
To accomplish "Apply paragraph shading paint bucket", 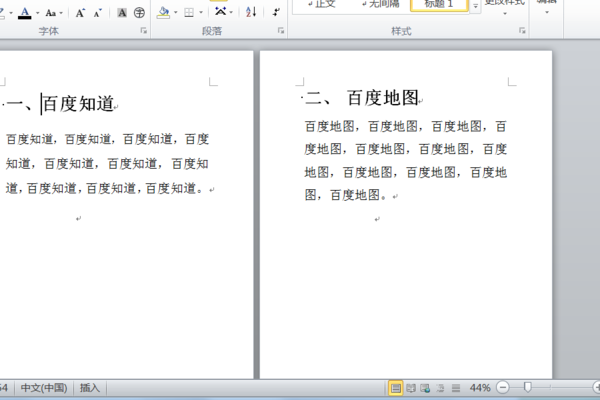I will 163,13.
